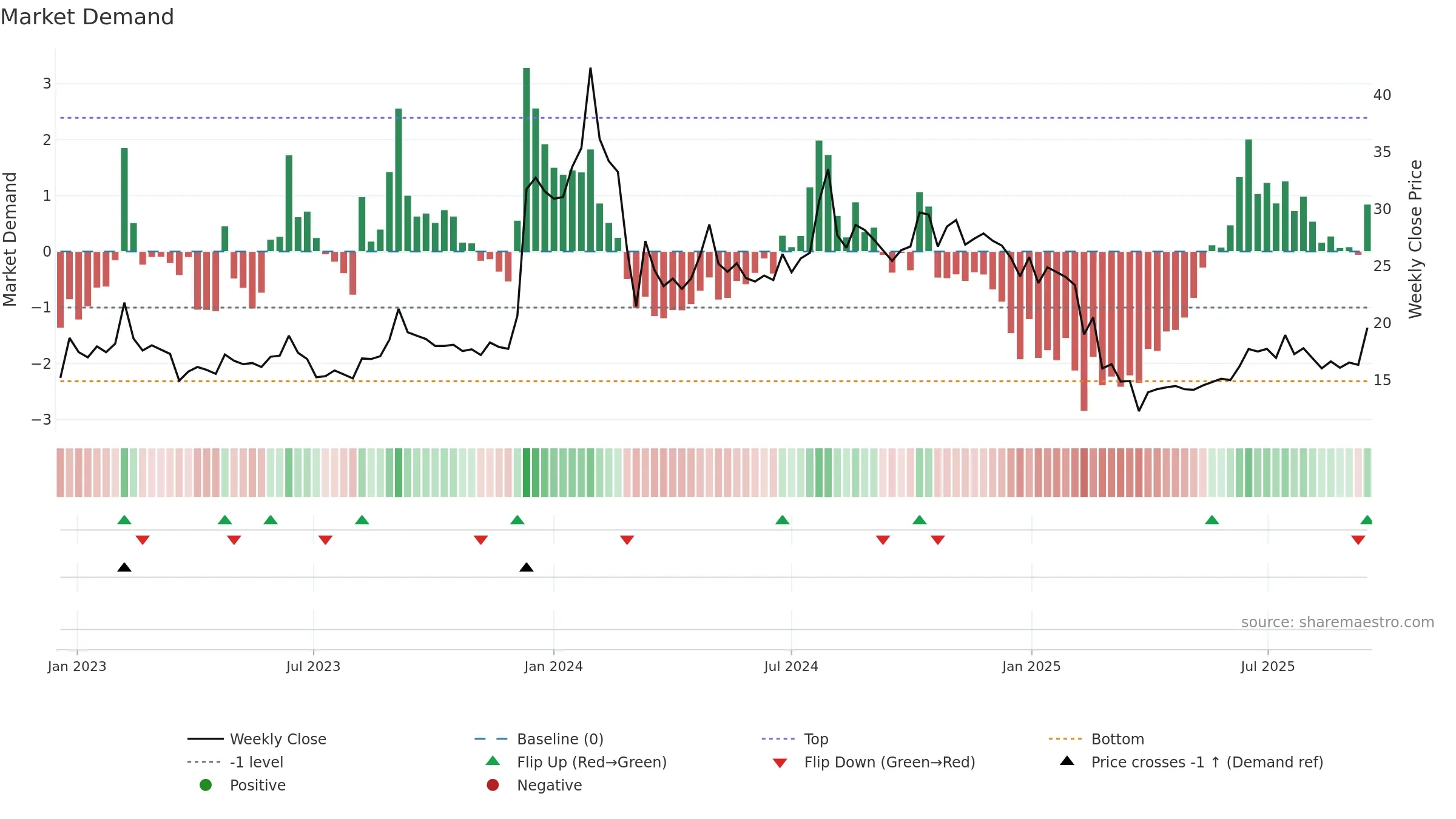Click black price-cross triangle marker near December 2023
This screenshot has width=1456, height=819.
pyautogui.click(x=527, y=567)
